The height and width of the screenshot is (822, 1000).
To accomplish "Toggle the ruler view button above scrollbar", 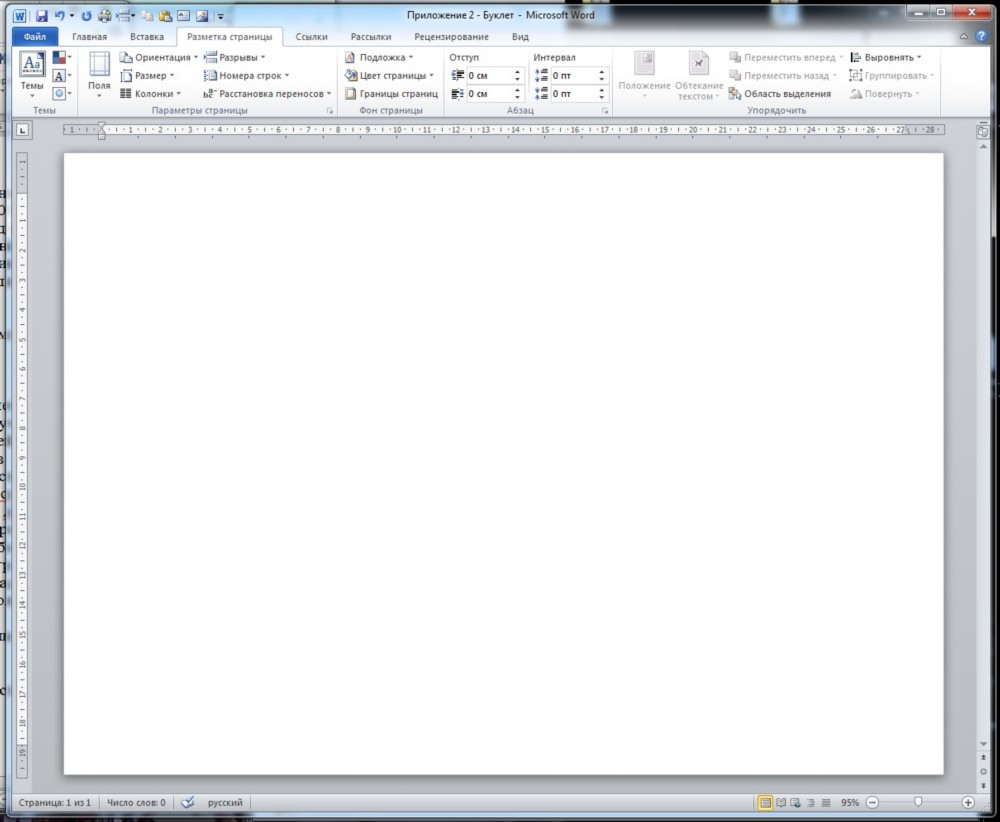I will [x=982, y=130].
